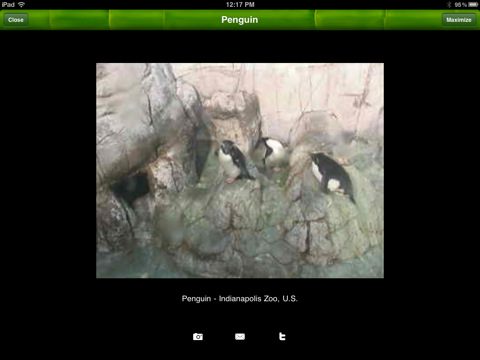Tap the middle penguin in the photo
Screen dimensions: 480x360
point(273,153)
